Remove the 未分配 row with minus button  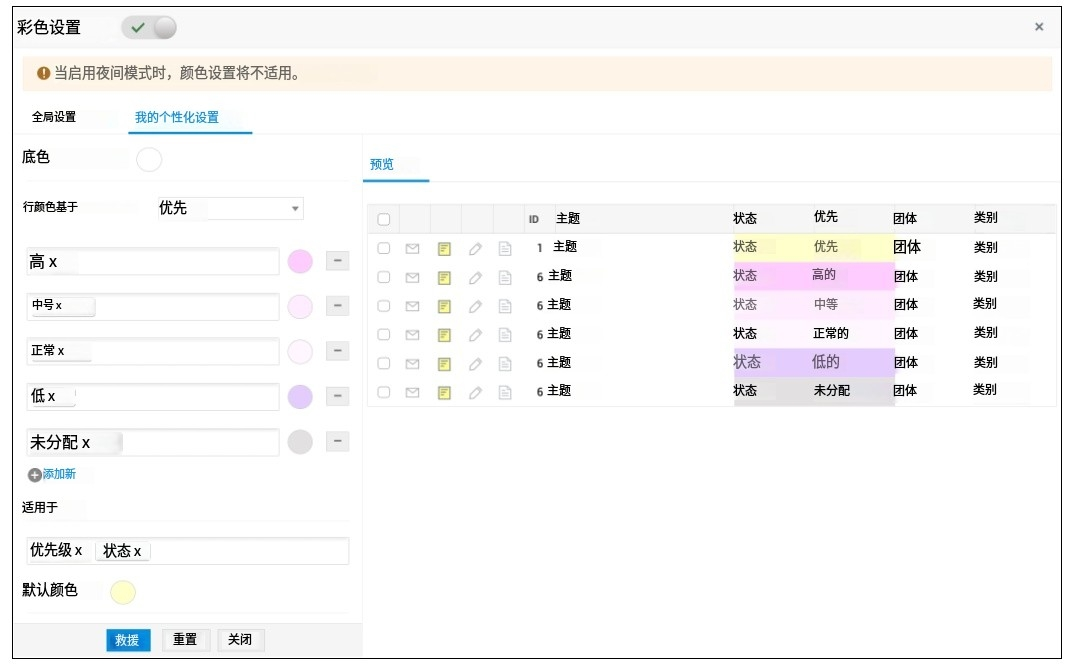[x=337, y=441]
